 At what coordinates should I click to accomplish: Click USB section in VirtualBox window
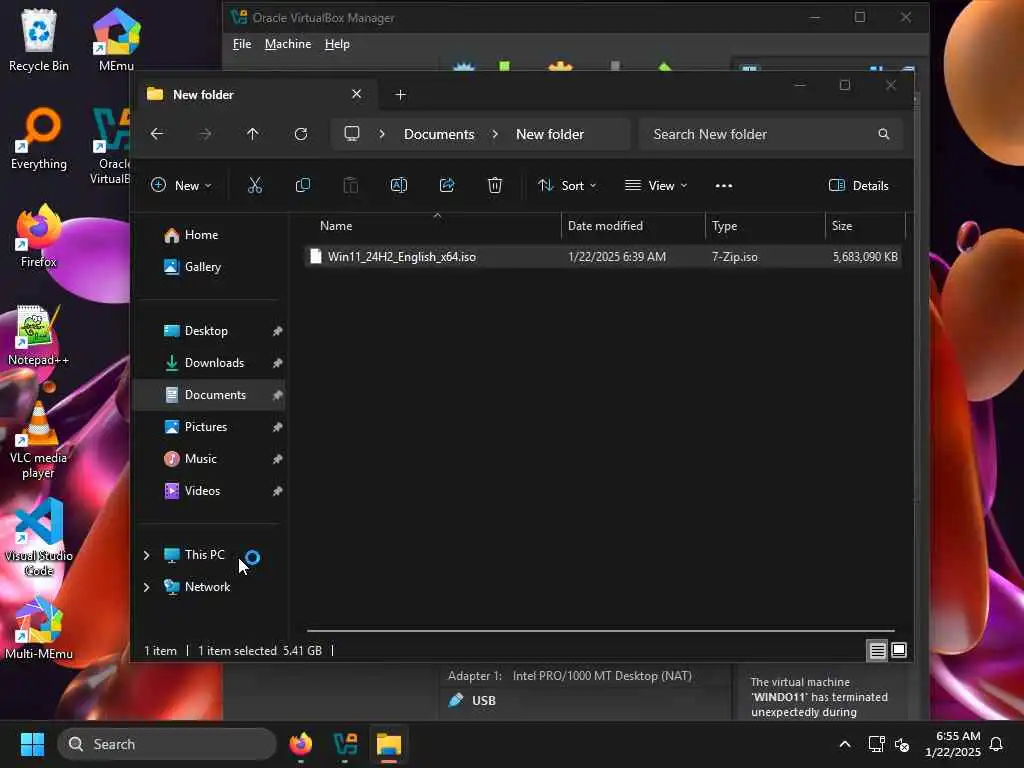click(x=483, y=700)
